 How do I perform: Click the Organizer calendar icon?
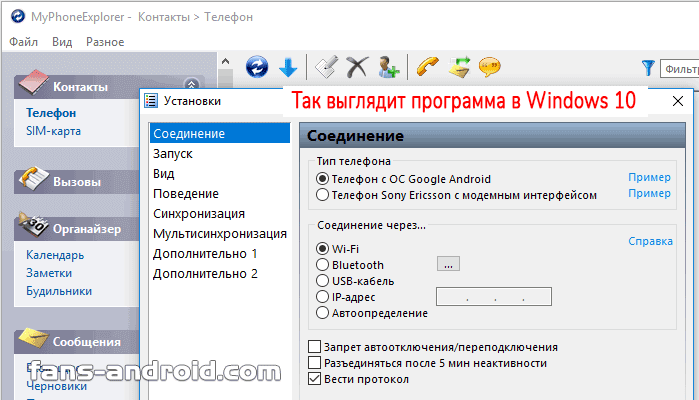click(x=32, y=225)
